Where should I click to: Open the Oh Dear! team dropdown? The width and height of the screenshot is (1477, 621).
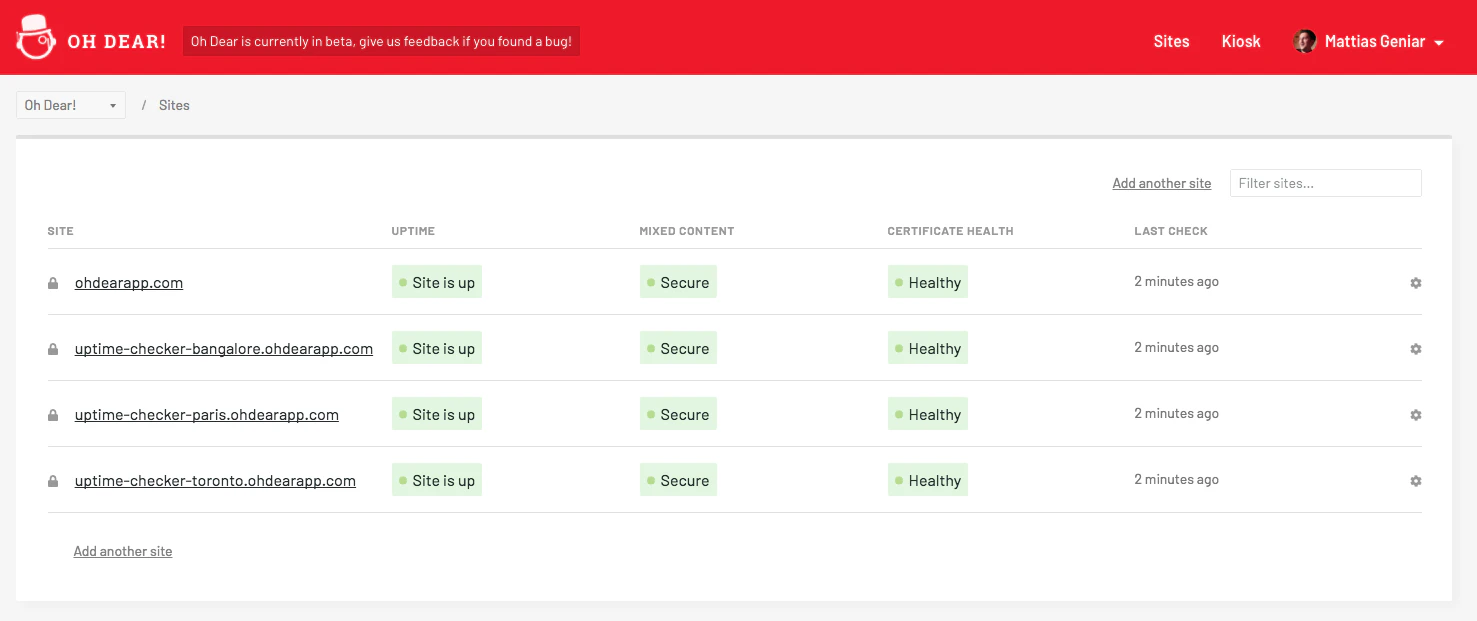click(x=71, y=105)
